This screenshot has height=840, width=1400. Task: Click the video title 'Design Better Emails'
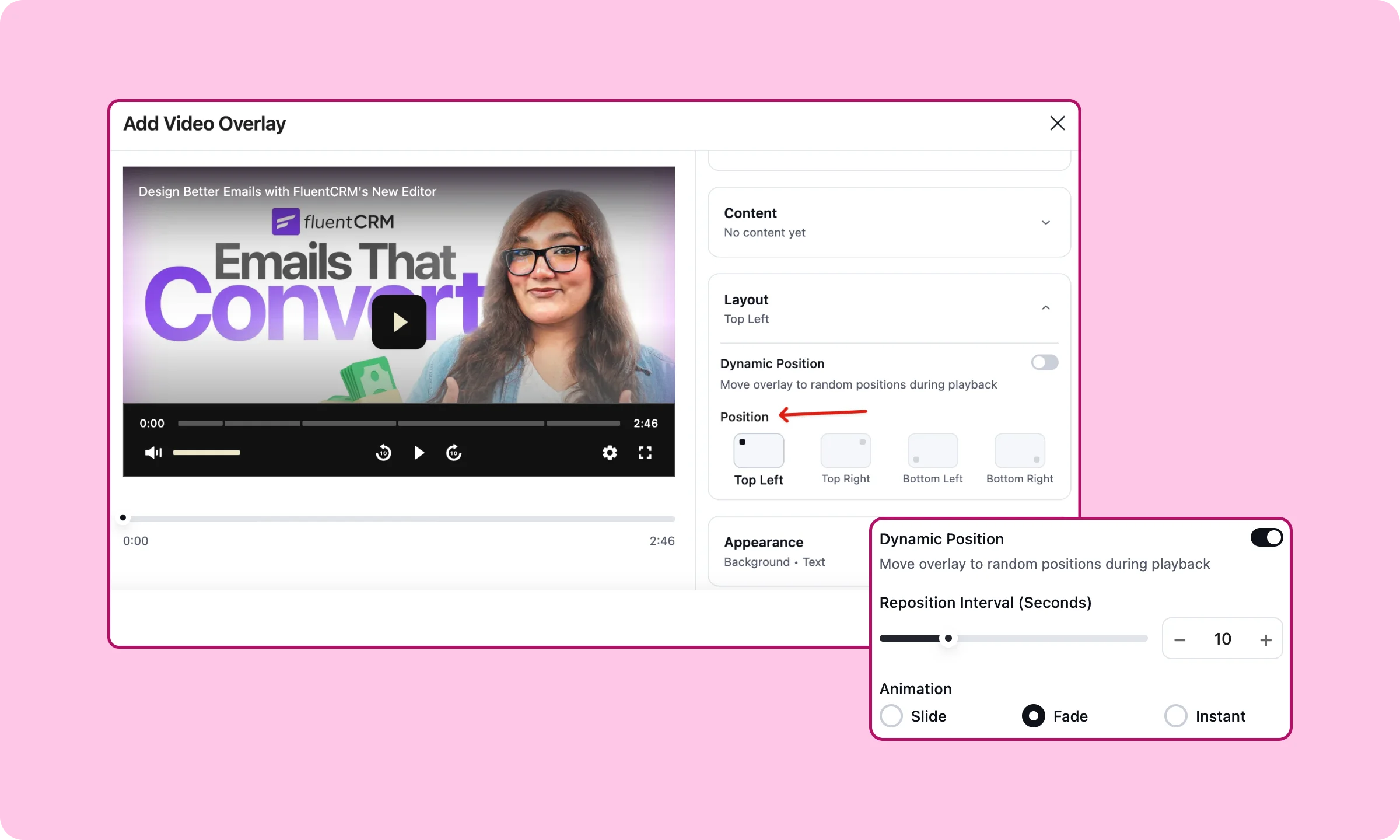click(x=287, y=191)
